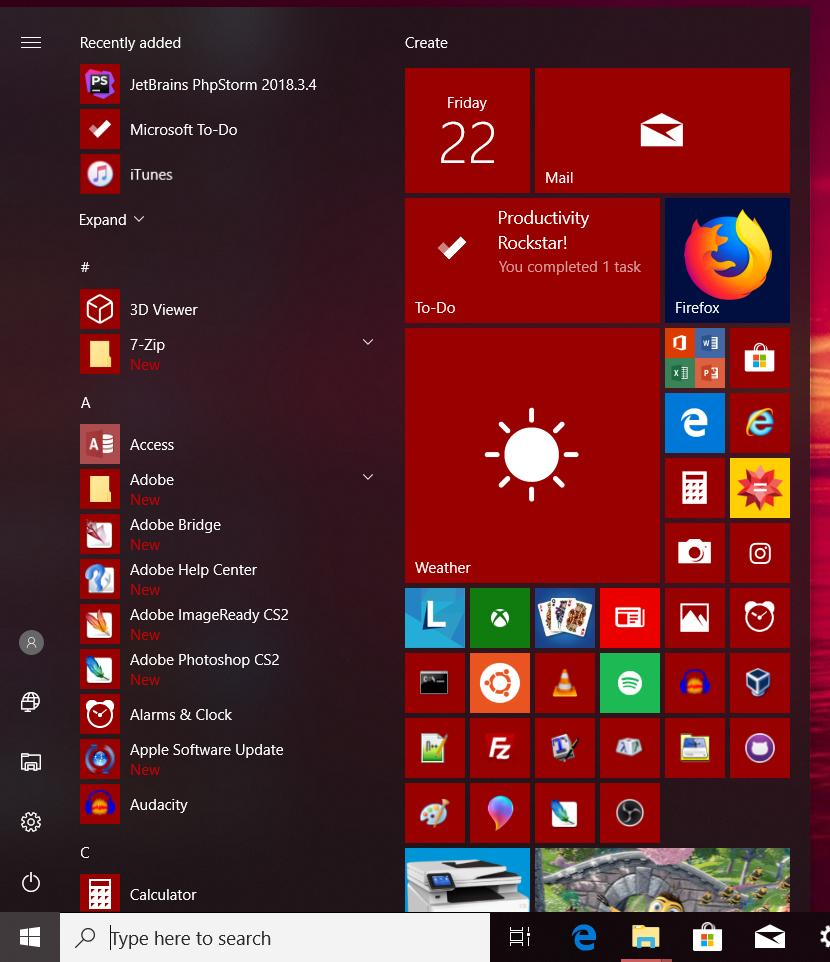Open File Explorer from the taskbar
The image size is (830, 962).
click(645, 937)
